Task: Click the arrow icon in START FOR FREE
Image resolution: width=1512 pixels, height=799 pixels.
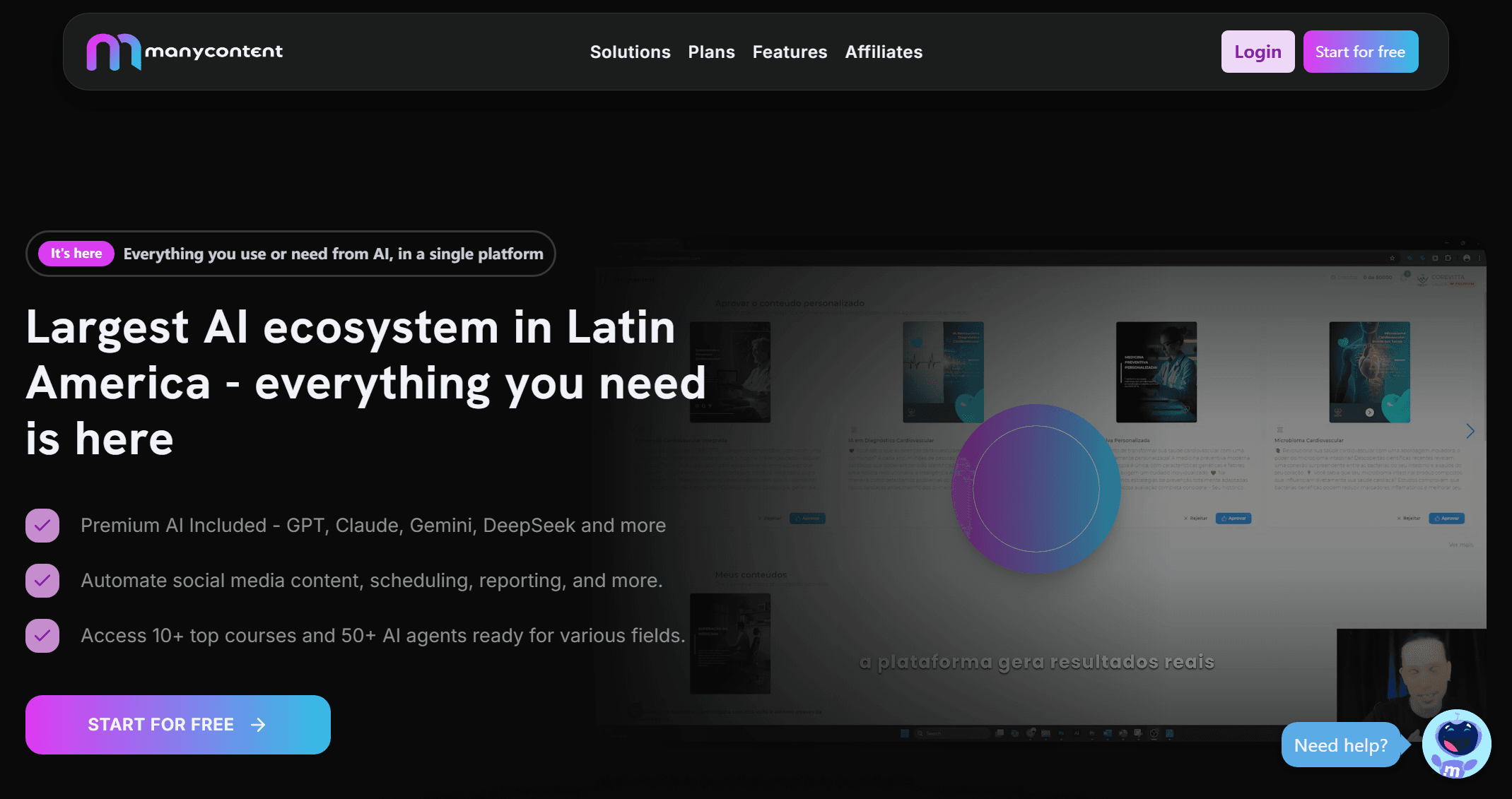Action: tap(259, 725)
